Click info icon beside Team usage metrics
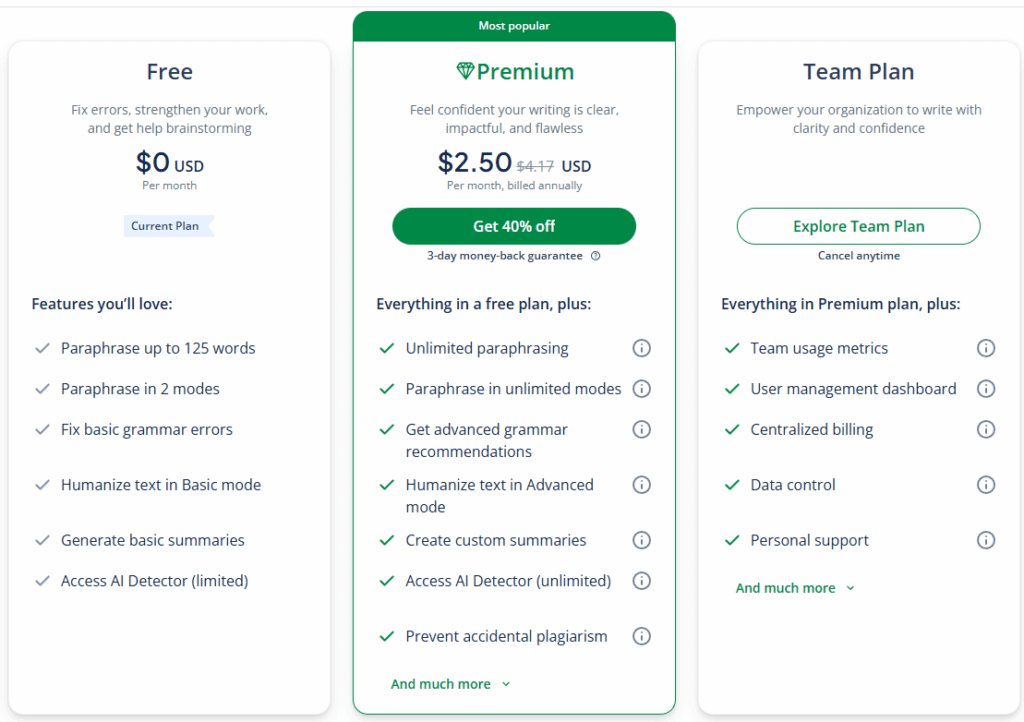 click(986, 348)
